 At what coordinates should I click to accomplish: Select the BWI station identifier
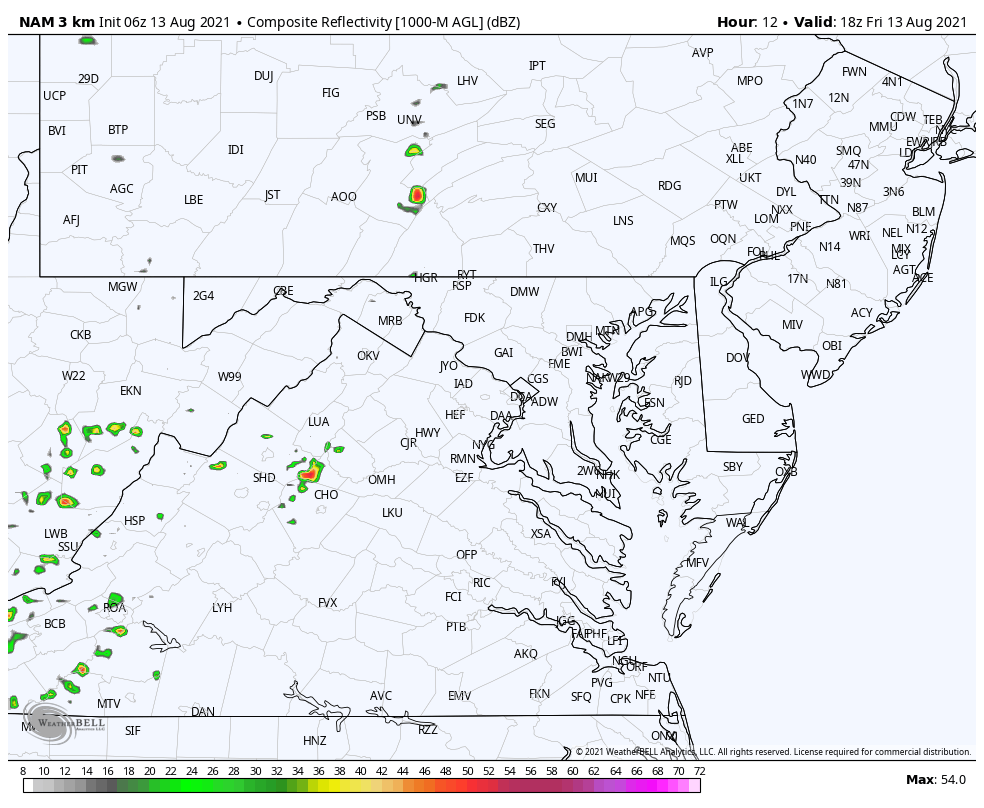click(x=573, y=352)
